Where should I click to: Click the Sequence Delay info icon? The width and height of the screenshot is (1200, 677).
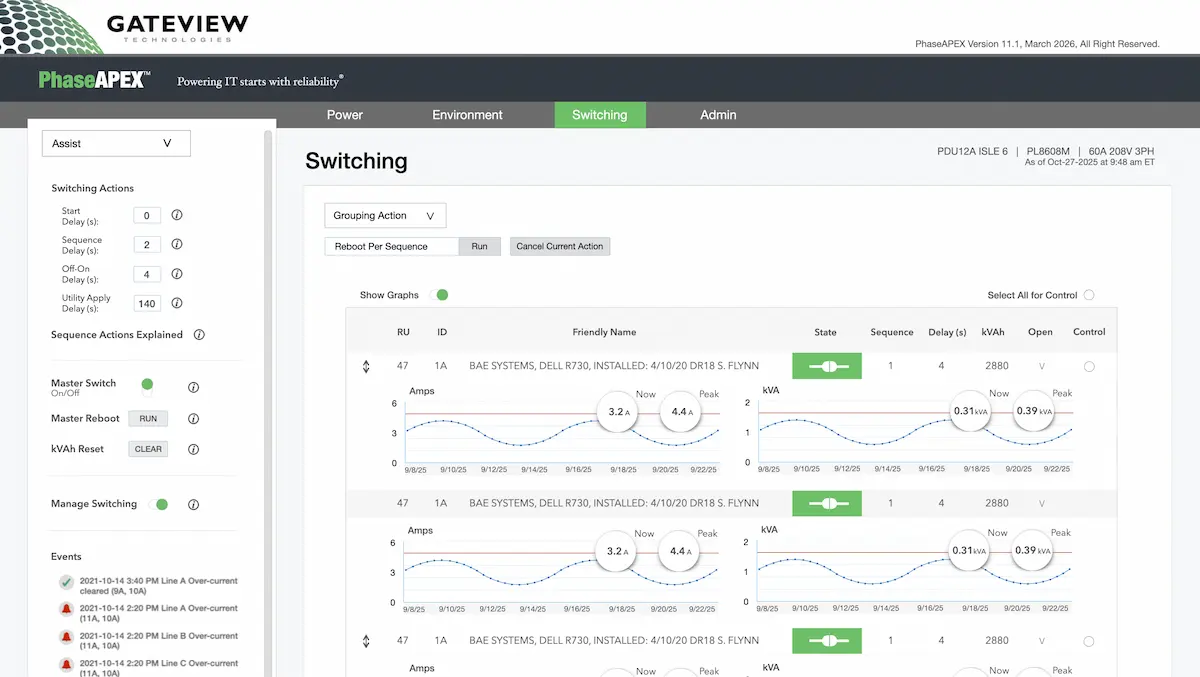[x=177, y=245]
